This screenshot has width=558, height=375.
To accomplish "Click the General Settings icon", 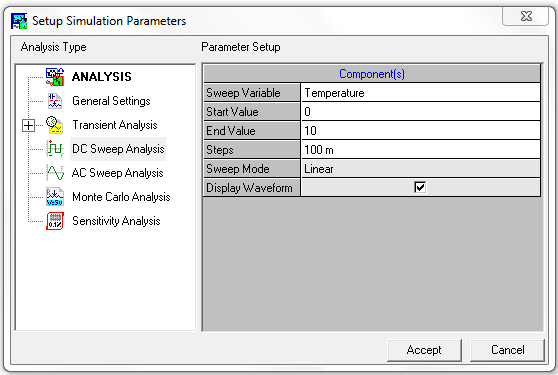I will coord(55,101).
